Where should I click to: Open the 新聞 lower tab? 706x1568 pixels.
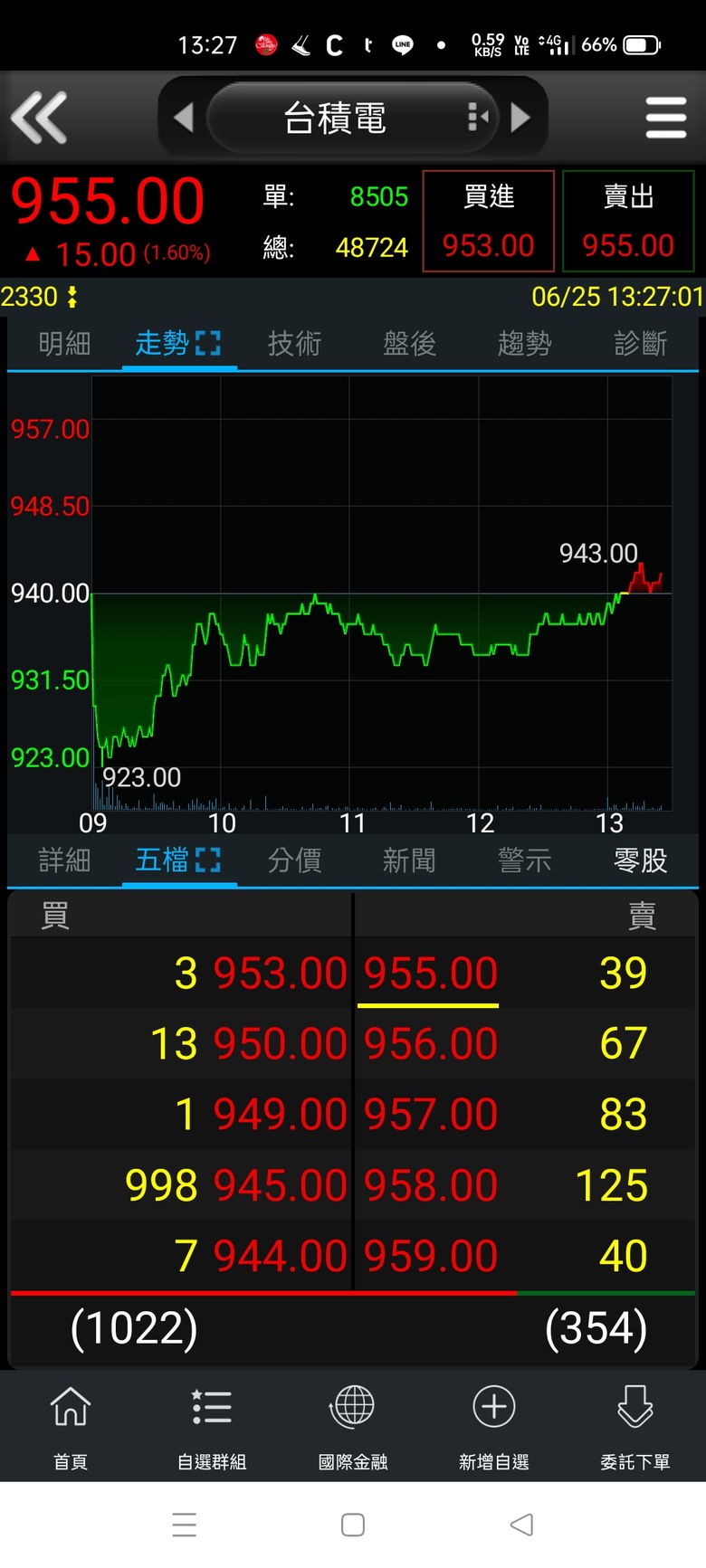[x=409, y=860]
